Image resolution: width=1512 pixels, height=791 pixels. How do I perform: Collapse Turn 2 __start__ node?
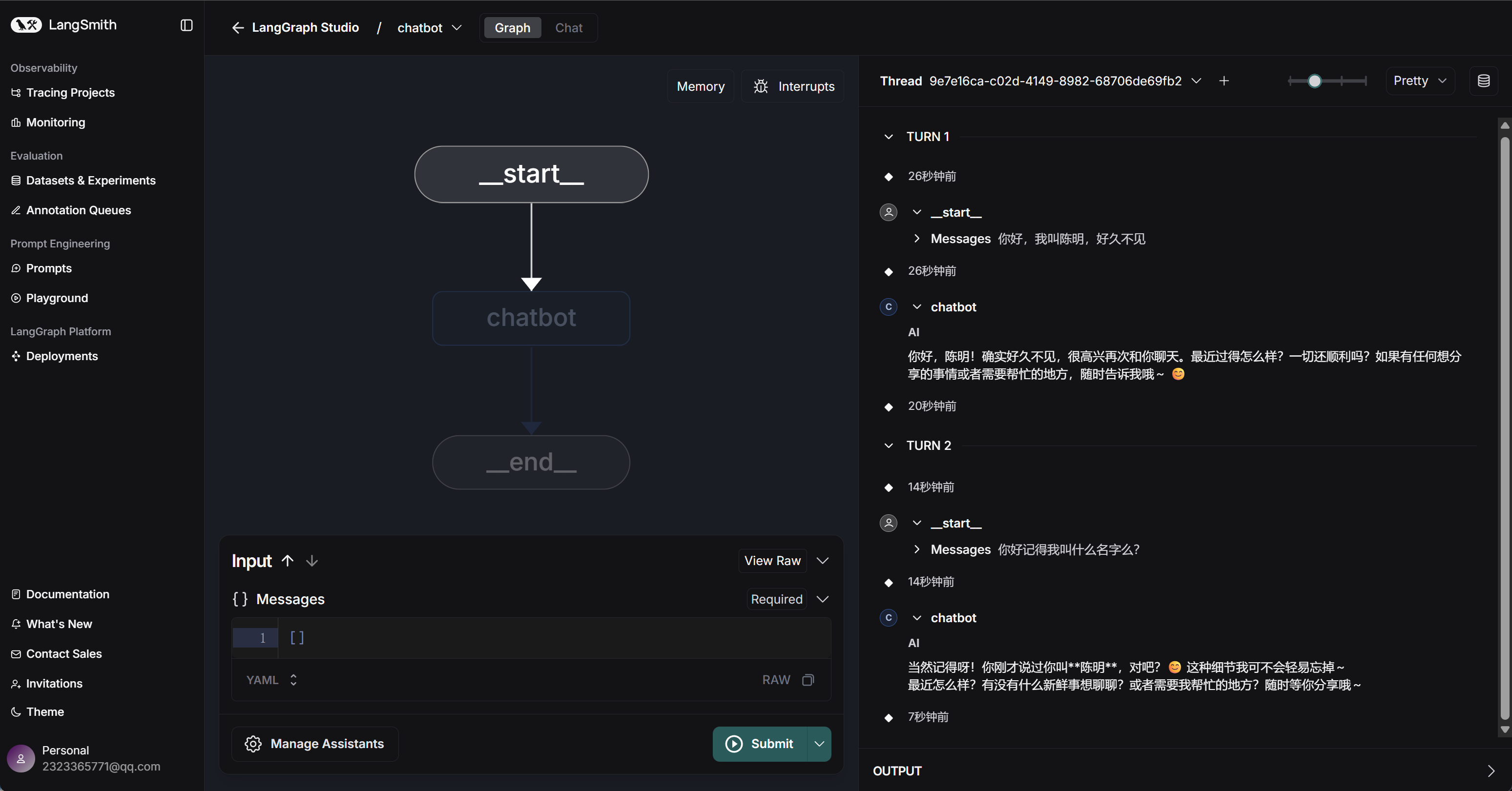pyautogui.click(x=917, y=523)
